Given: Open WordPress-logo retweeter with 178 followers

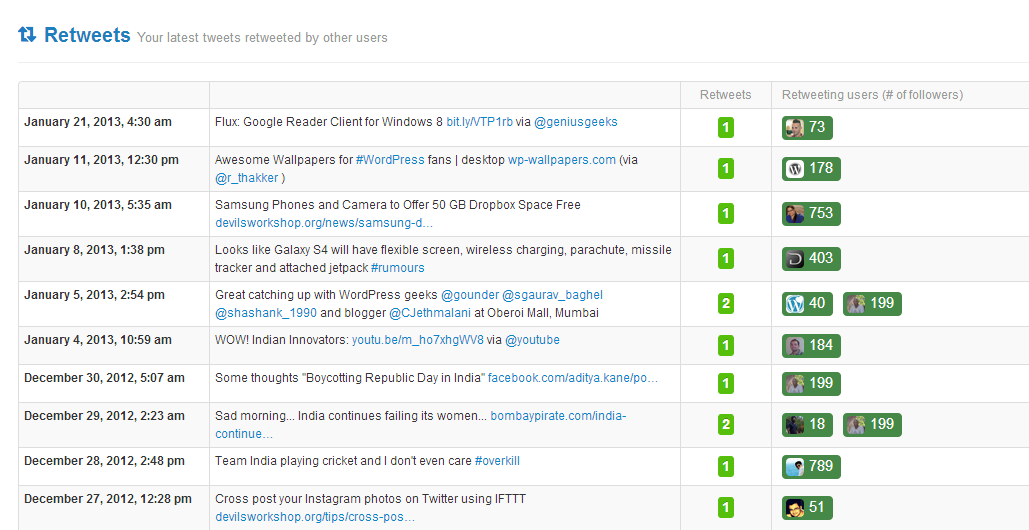Looking at the screenshot, I should (x=811, y=169).
